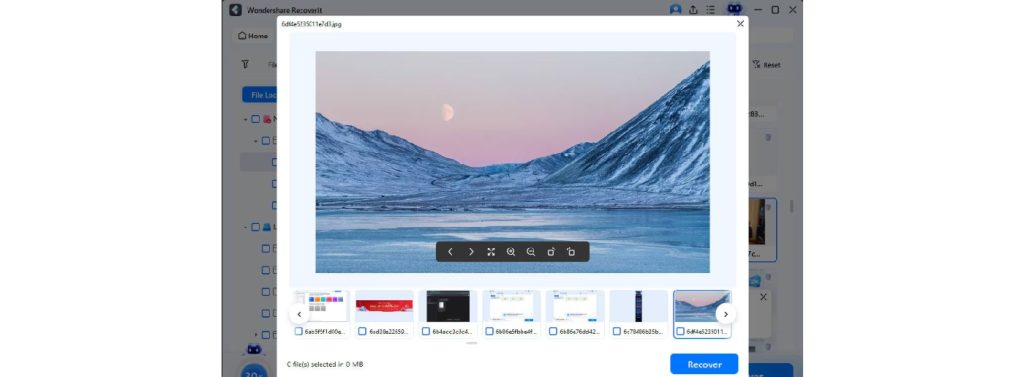This screenshot has width=1024, height=377.
Task: Collapse the blue drive tree node arrow
Action: pyautogui.click(x=246, y=227)
